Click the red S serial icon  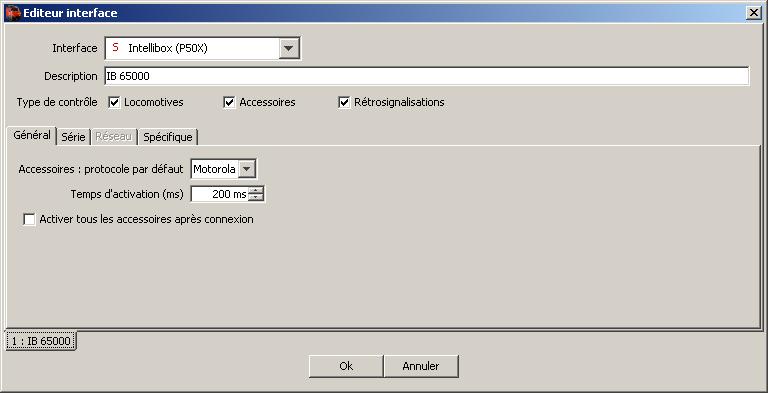point(116,48)
